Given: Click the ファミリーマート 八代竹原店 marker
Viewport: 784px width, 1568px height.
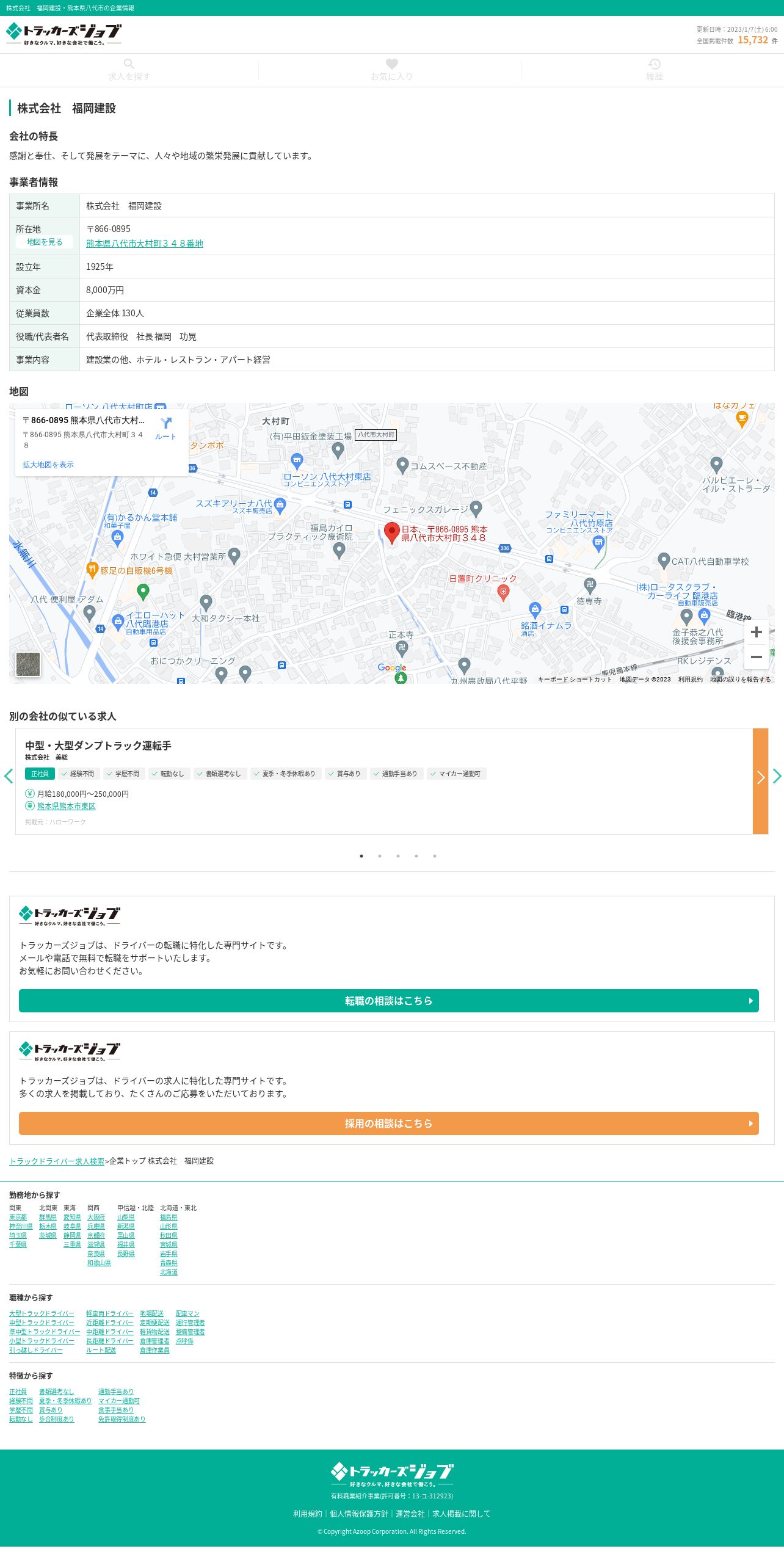Looking at the screenshot, I should pos(598,543).
